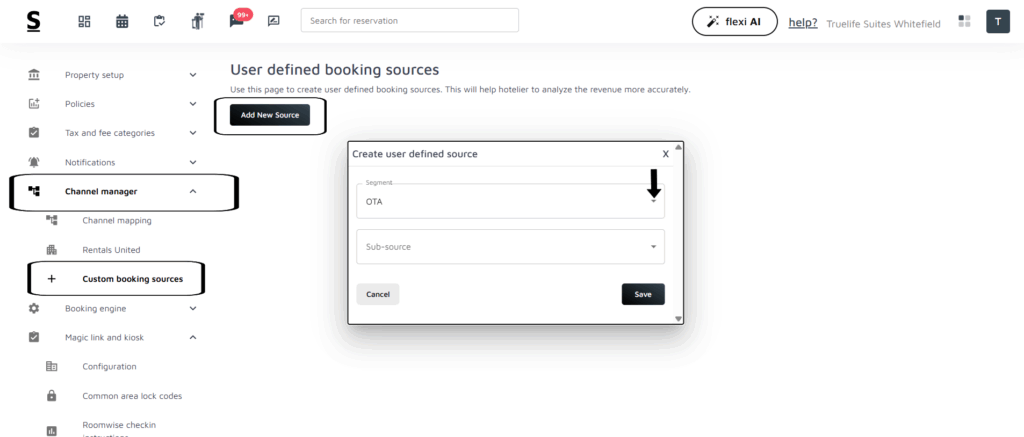This screenshot has width=1024, height=437.
Task: Open messages with 99+ badge
Action: coord(237,21)
